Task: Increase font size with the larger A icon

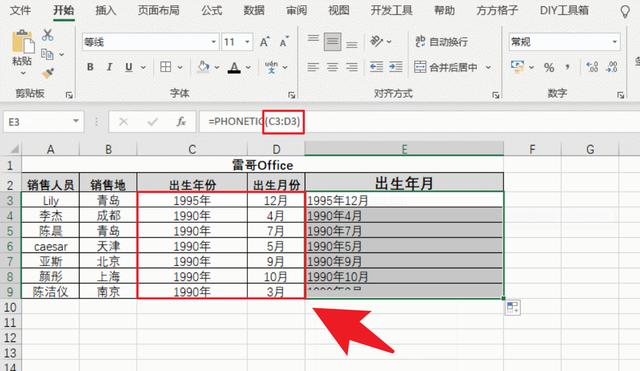Action: click(x=264, y=42)
